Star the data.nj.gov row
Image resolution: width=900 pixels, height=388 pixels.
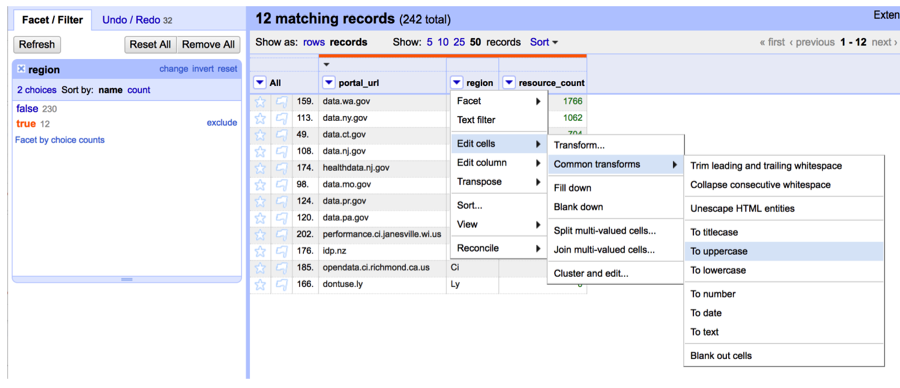click(260, 152)
